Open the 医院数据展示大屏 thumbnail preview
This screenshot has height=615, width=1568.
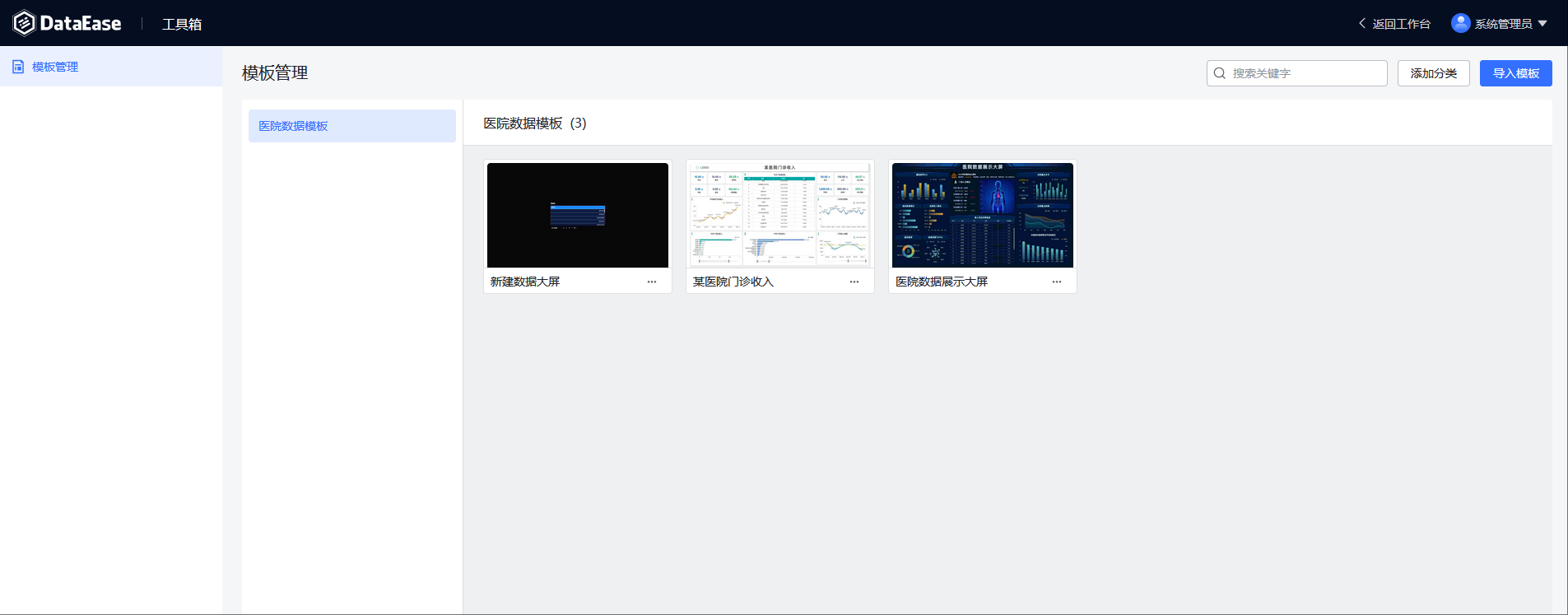coord(983,215)
